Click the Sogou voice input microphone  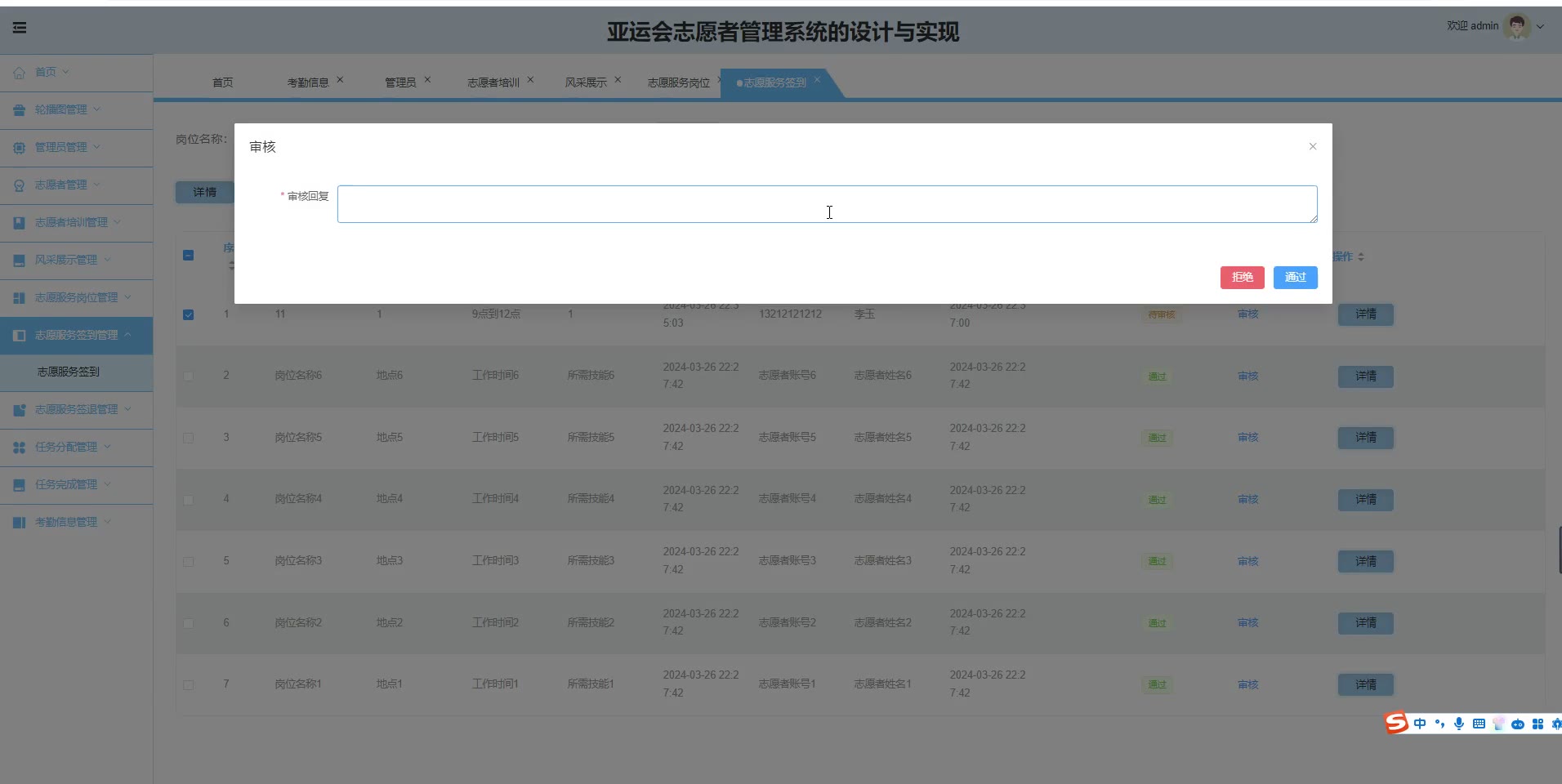click(x=1459, y=724)
